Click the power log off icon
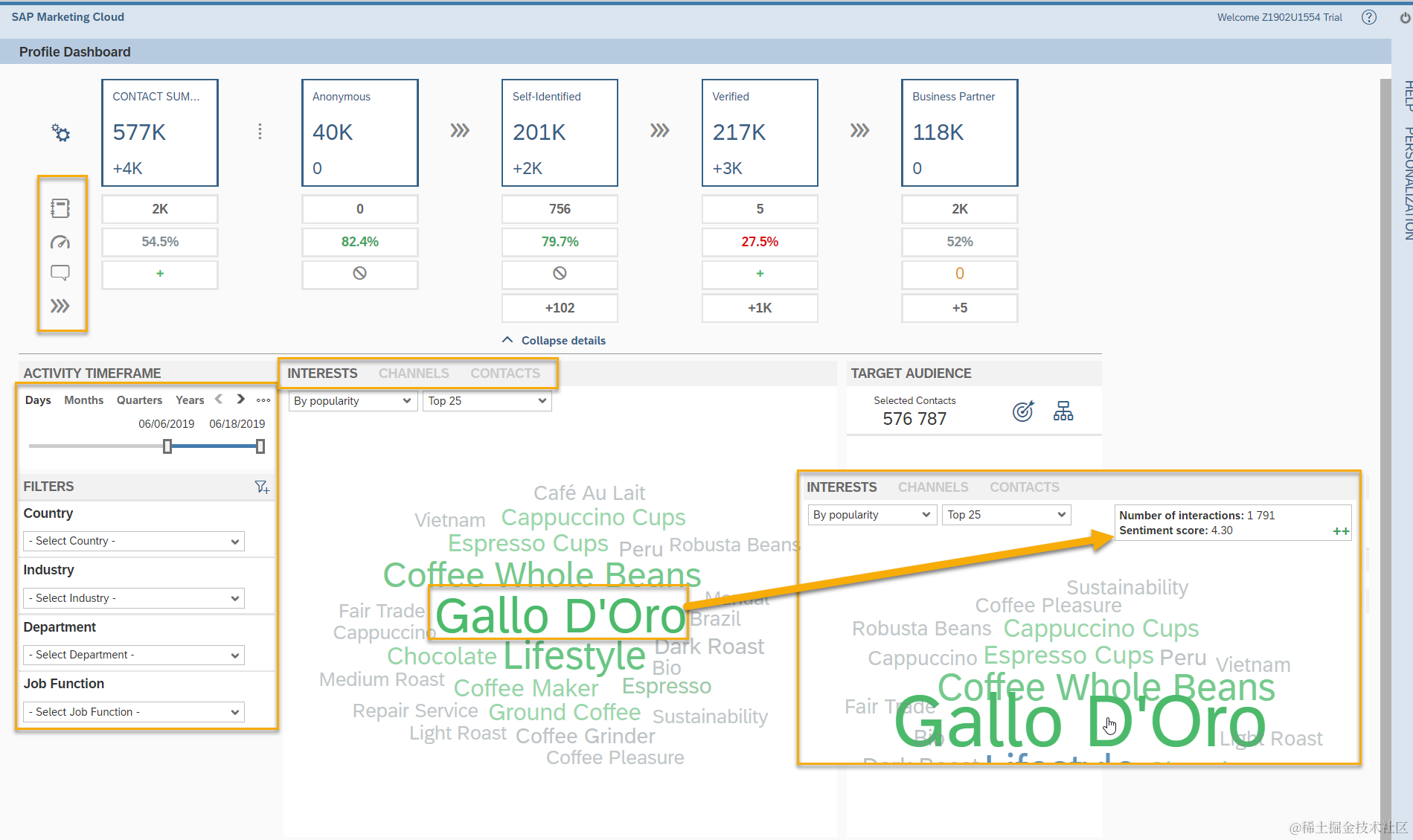Screen dimensions: 1413x840 [1404, 17]
